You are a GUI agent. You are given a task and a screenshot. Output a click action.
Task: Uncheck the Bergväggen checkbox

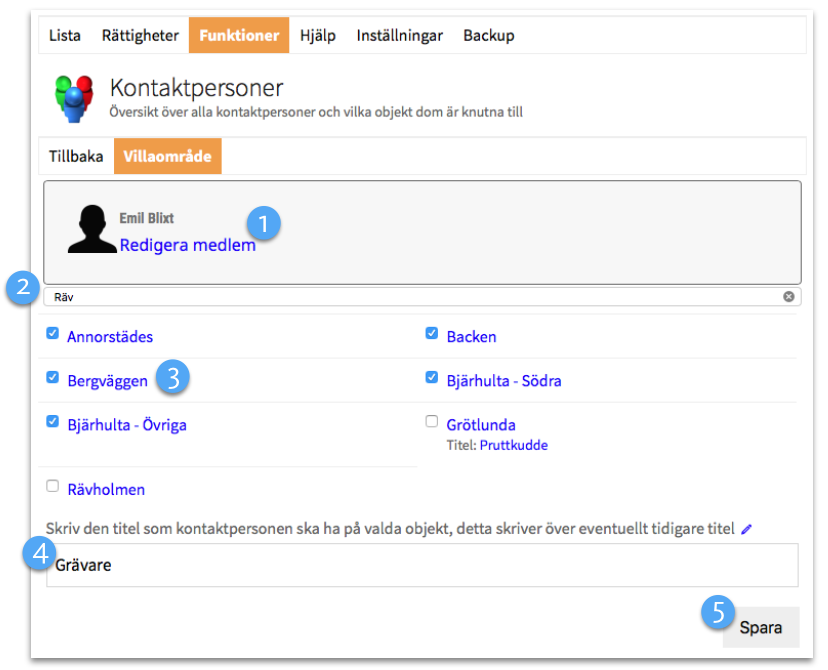coord(53,378)
